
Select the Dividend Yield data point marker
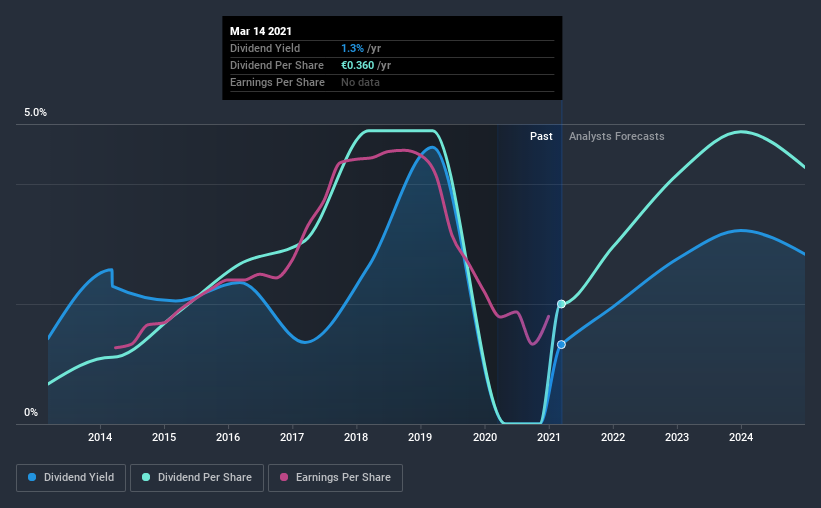(561, 345)
